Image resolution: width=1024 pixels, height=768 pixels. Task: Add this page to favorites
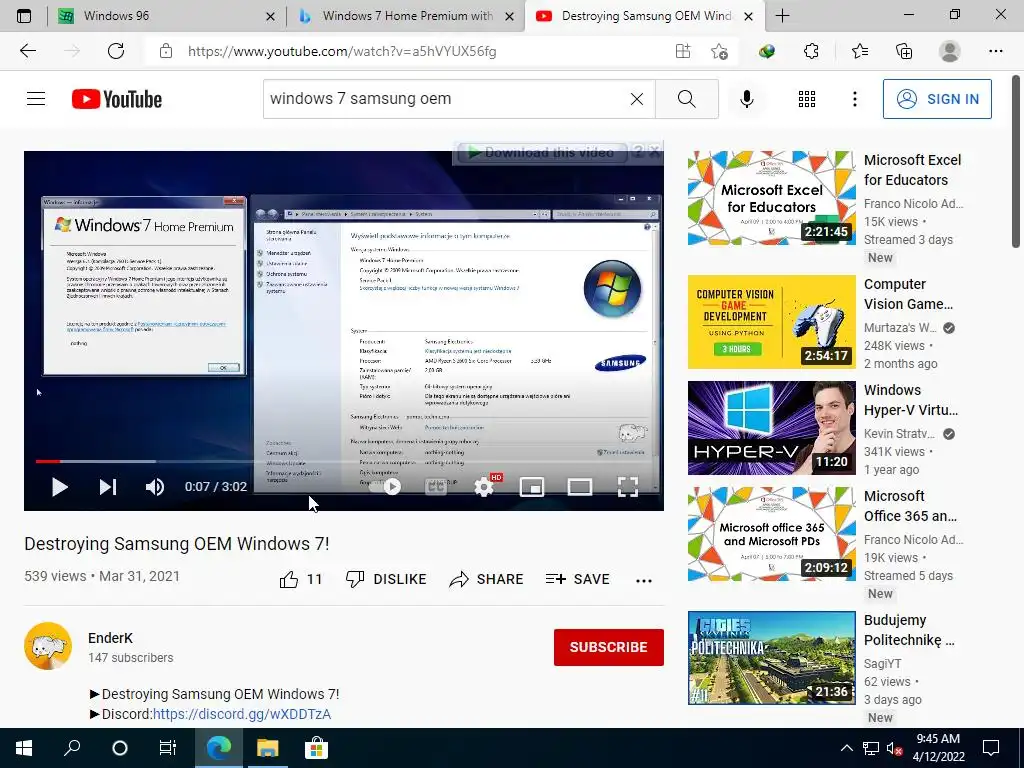pos(719,51)
